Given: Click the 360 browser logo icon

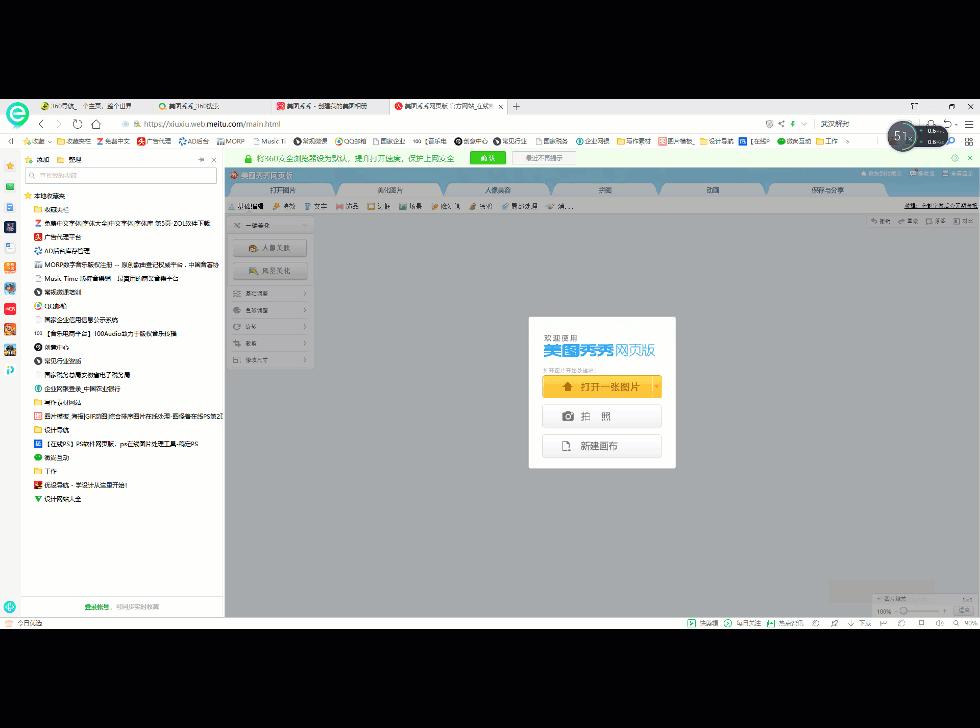Looking at the screenshot, I should (16, 114).
